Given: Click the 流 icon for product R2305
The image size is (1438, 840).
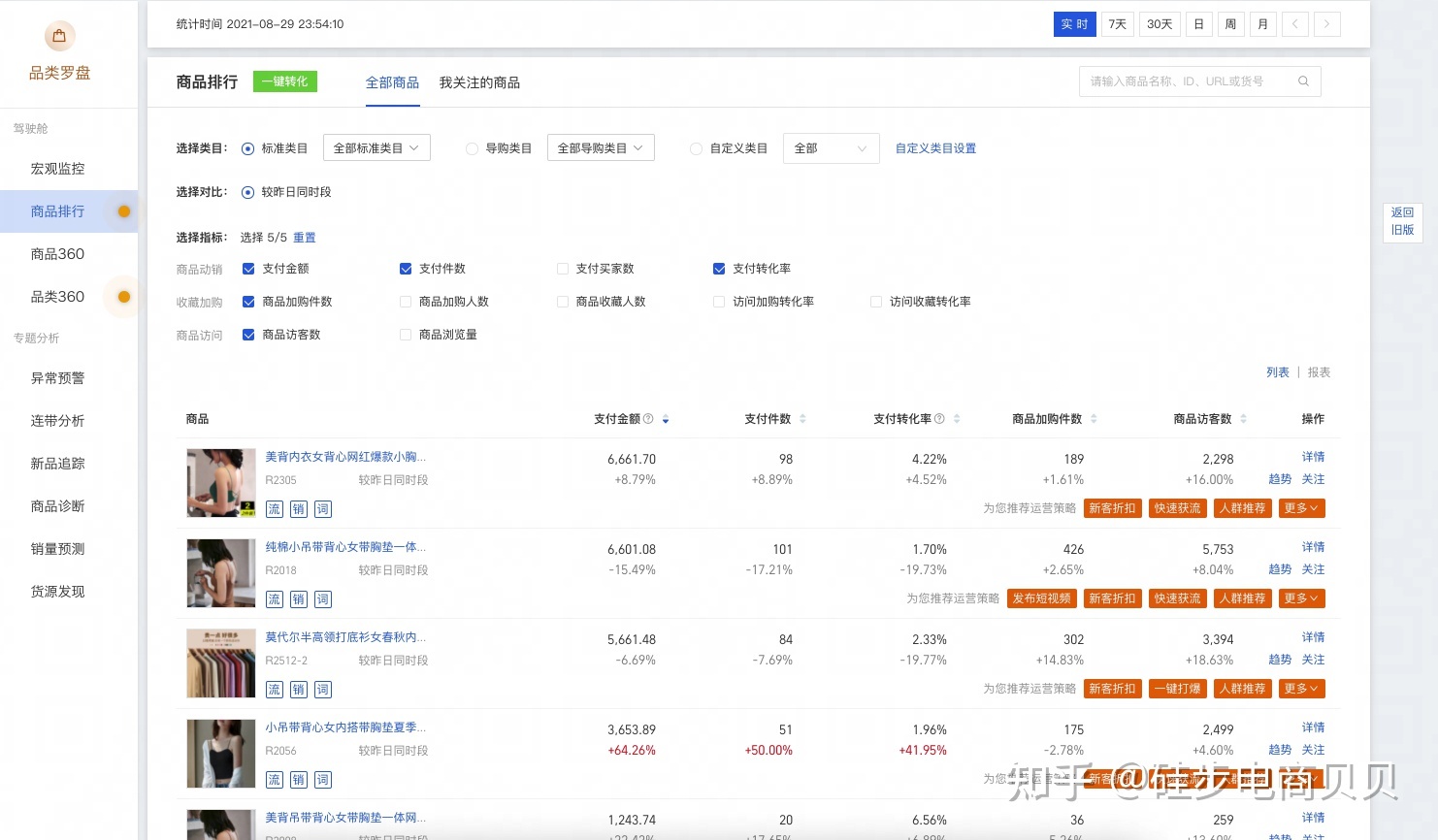Looking at the screenshot, I should [275, 509].
